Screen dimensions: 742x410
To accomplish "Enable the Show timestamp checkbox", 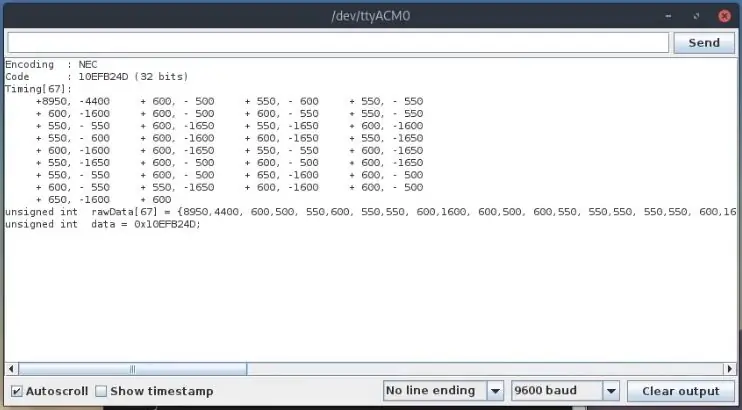I will coord(101,391).
